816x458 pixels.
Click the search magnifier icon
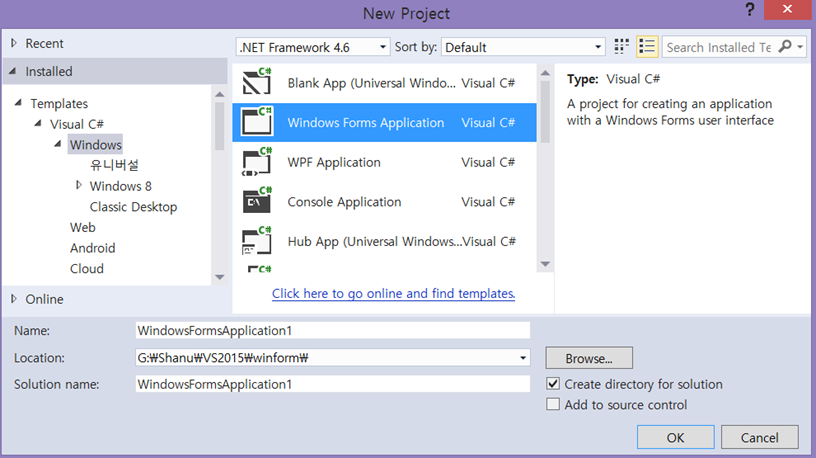coord(785,47)
